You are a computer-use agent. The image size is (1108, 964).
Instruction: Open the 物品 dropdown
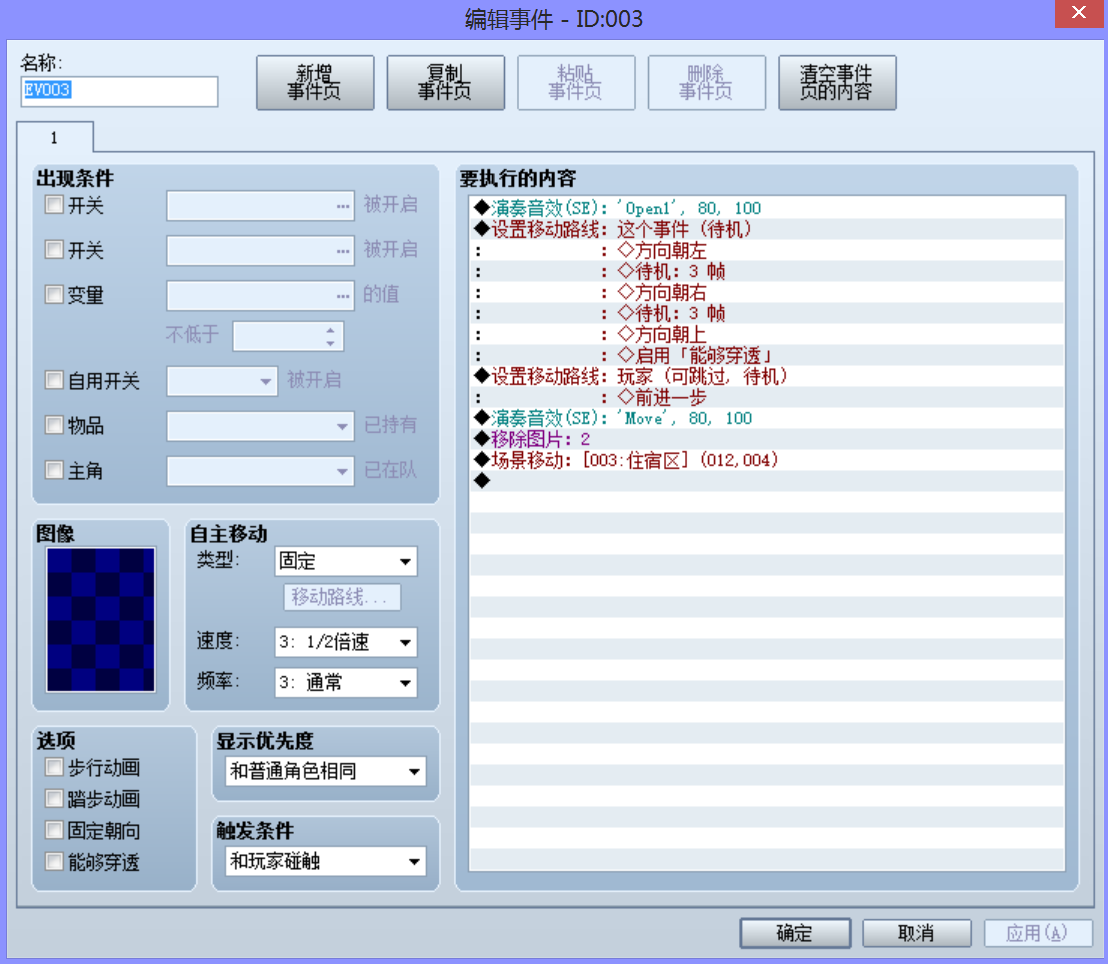260,426
